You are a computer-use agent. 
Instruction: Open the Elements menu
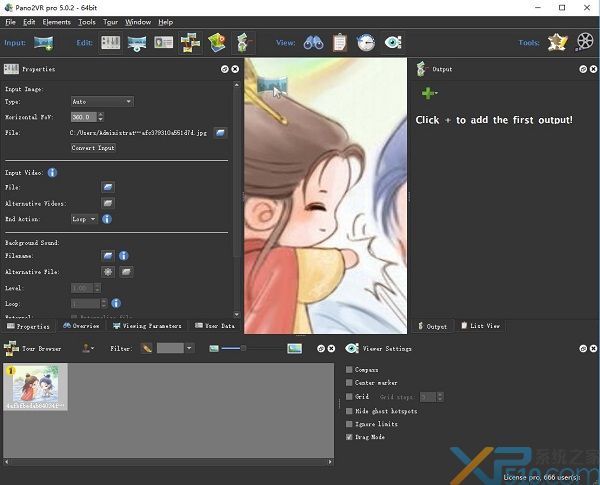click(x=57, y=22)
